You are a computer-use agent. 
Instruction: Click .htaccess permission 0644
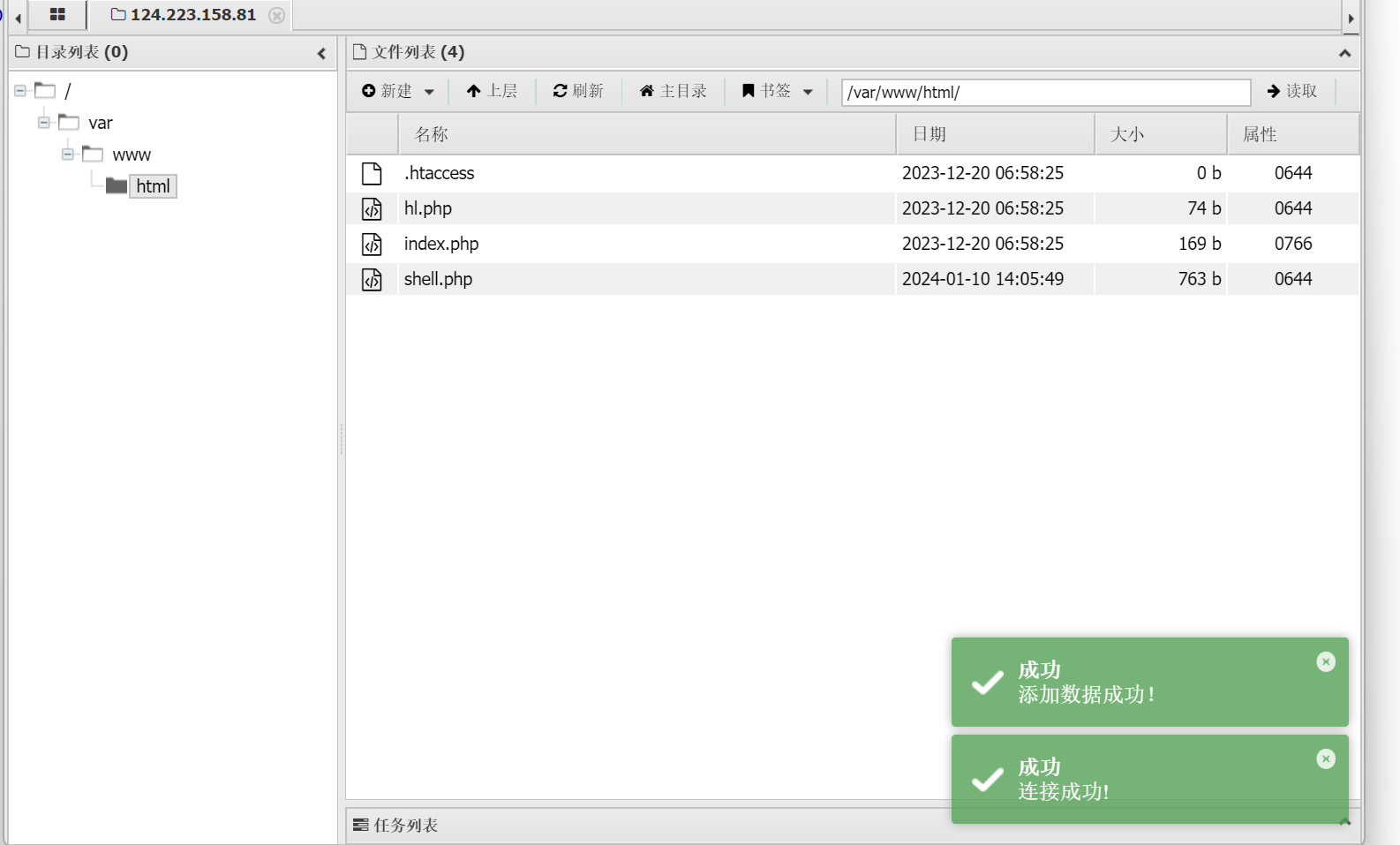1293,173
